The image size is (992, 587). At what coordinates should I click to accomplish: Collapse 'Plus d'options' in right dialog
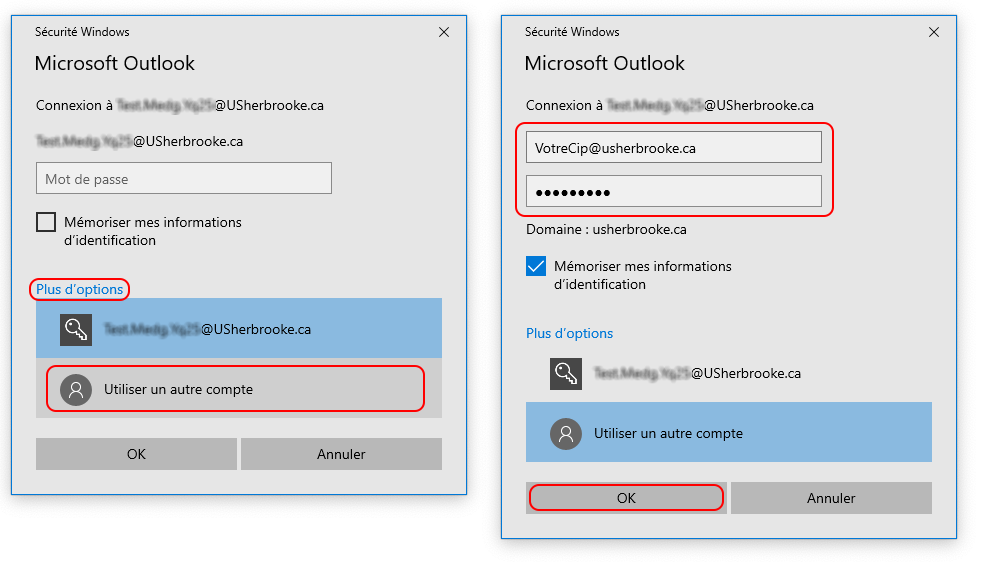570,333
